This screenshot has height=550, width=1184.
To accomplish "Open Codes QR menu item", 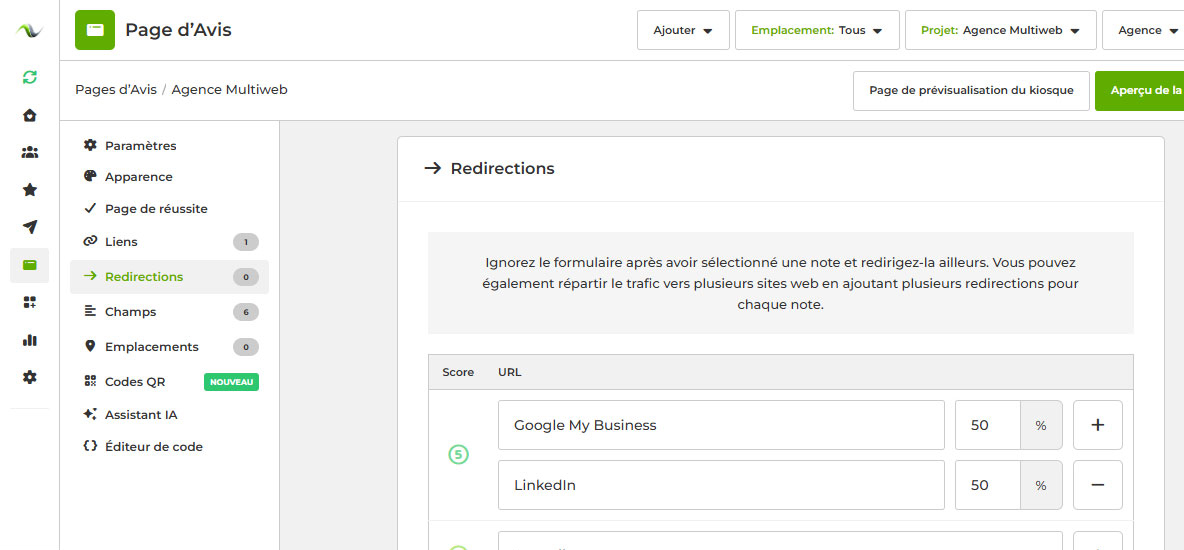I will (x=135, y=382).
